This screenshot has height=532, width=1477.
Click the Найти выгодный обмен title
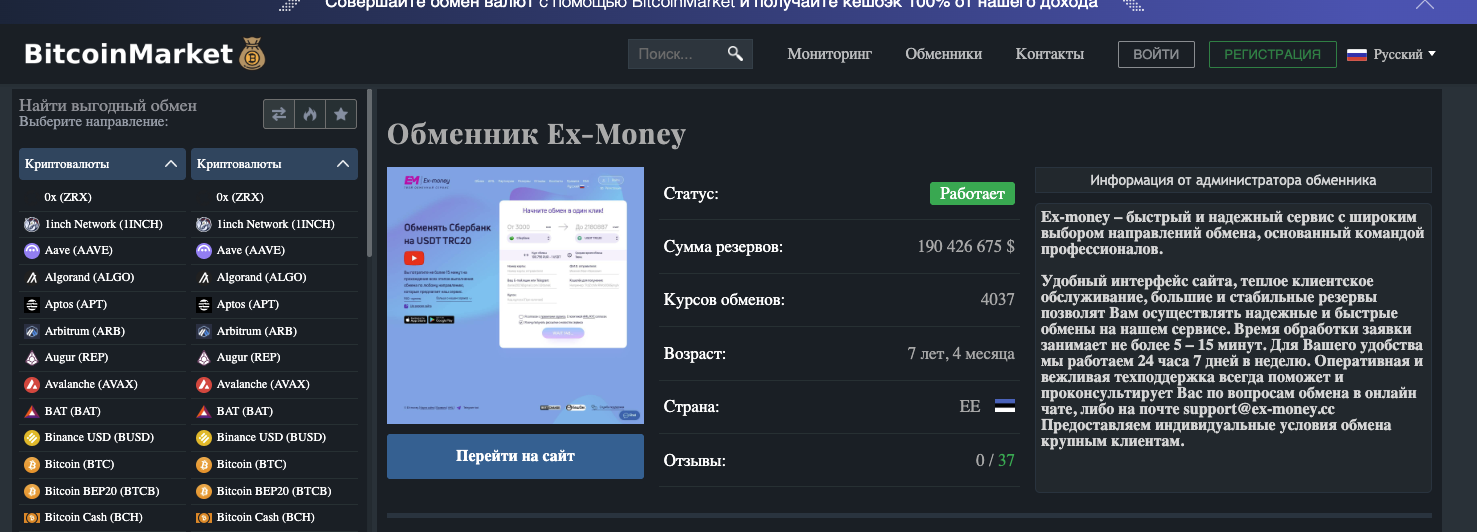tap(108, 105)
